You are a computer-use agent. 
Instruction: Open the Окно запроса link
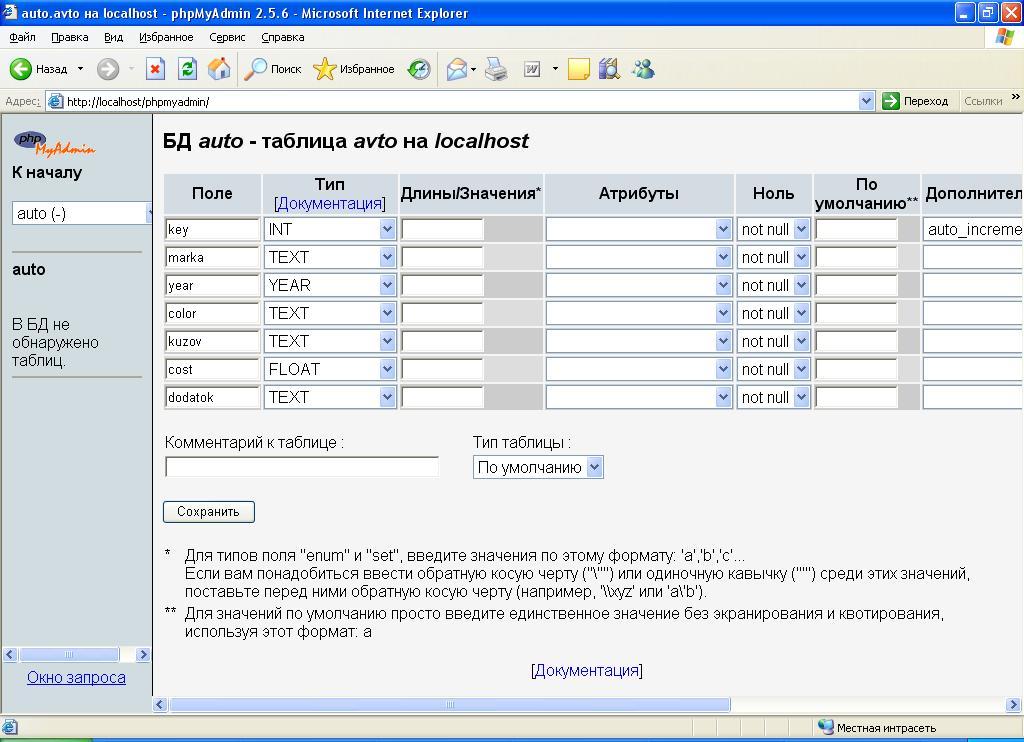76,677
